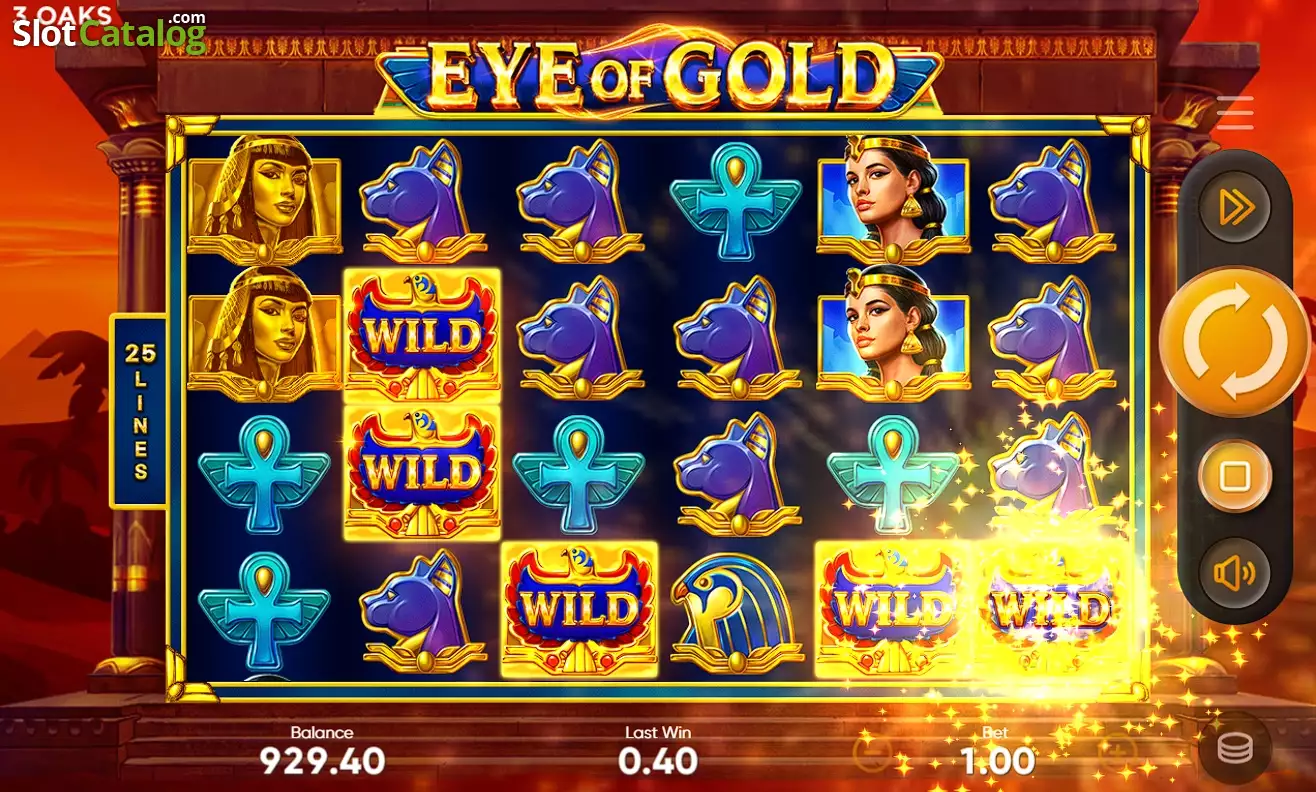Click the Bet value 1.00
Screen dimensions: 1316x792
(997, 761)
